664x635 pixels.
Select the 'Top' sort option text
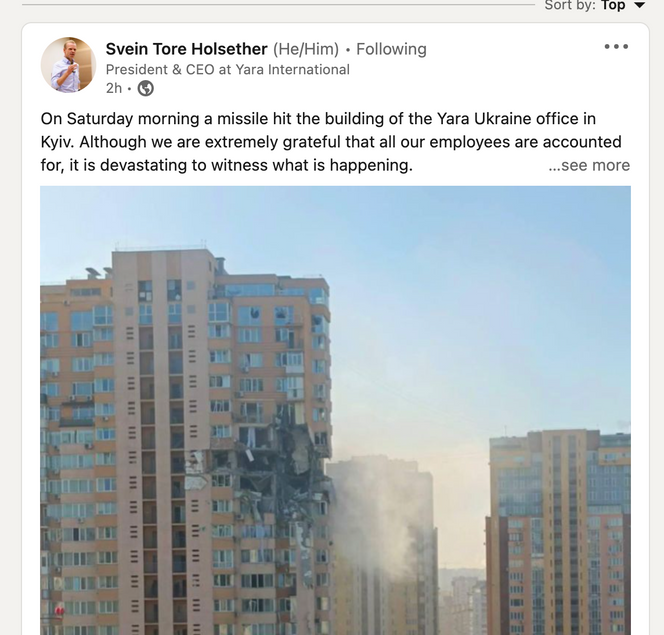point(613,5)
